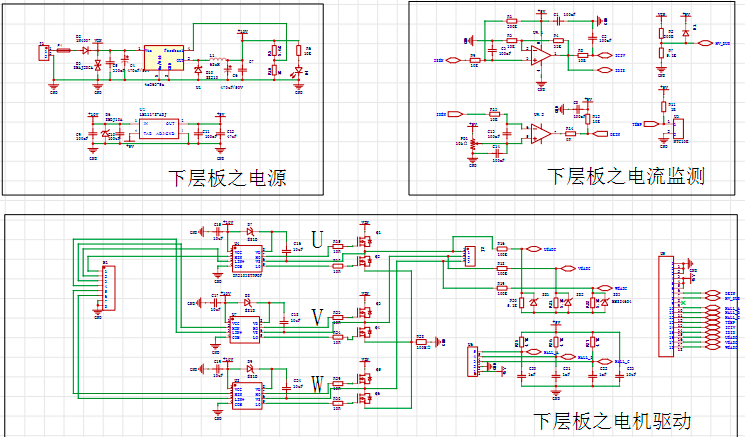Select the large W phase label
This screenshot has width=745, height=437.
pos(318,384)
